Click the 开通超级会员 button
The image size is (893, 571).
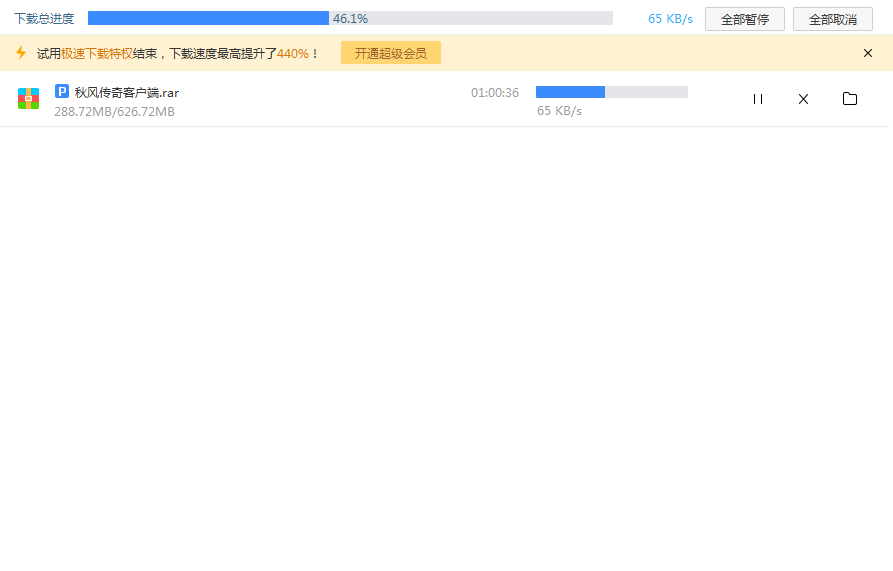tap(391, 53)
